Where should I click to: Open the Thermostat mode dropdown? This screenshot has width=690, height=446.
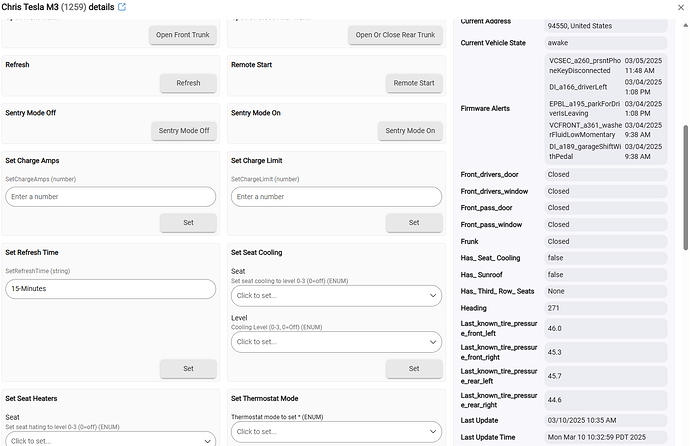[336, 431]
